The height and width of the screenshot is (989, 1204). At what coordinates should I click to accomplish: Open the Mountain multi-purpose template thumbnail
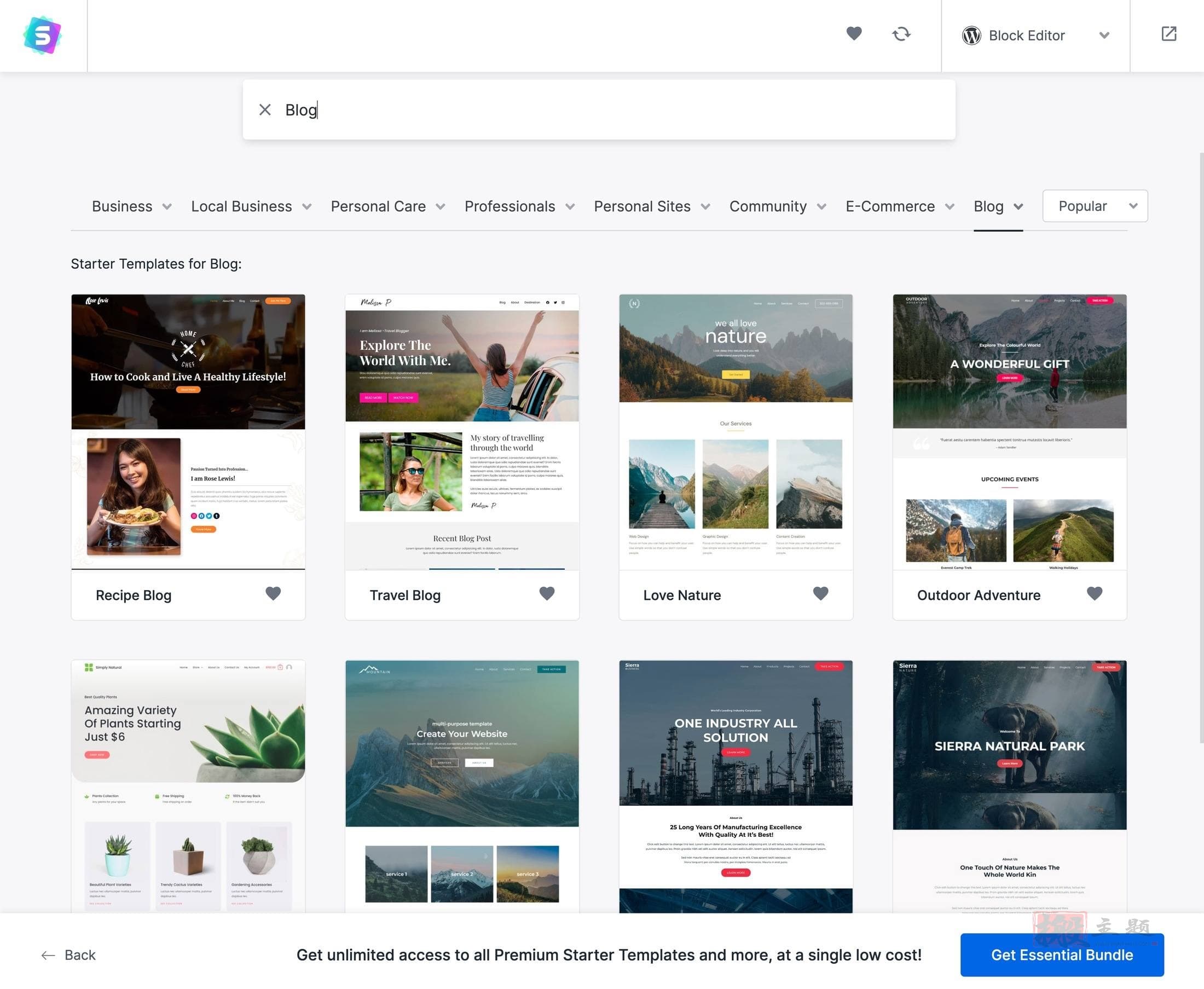pyautogui.click(x=462, y=786)
